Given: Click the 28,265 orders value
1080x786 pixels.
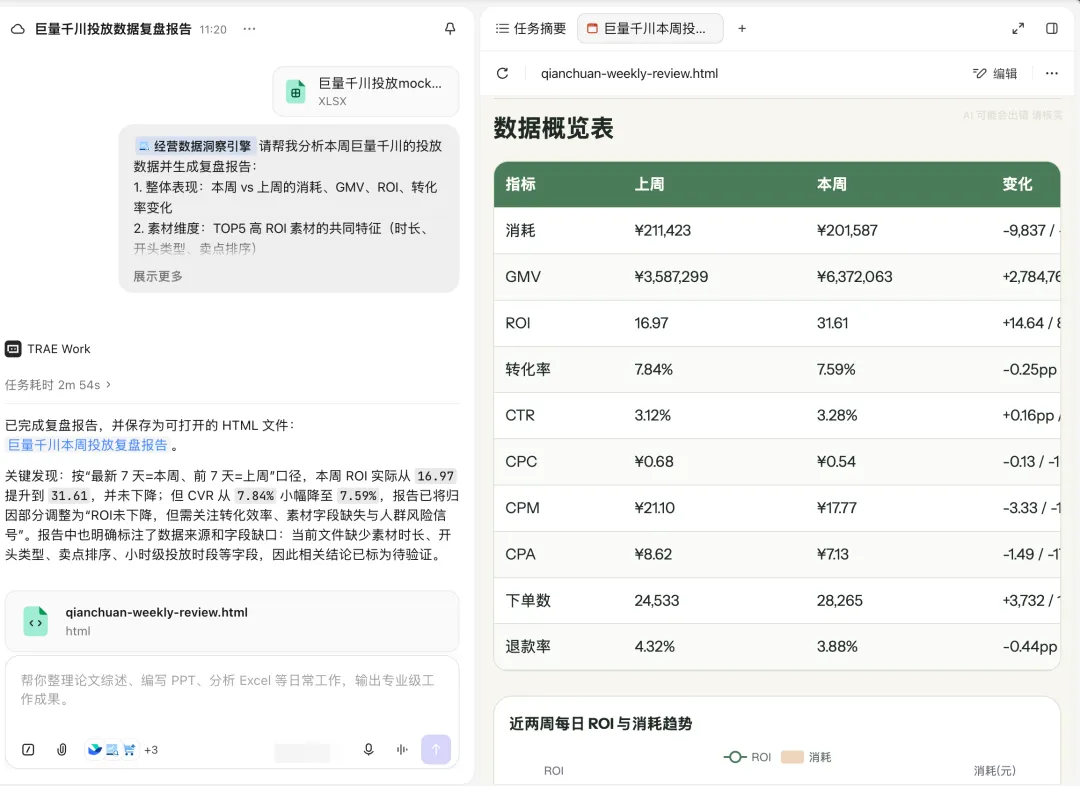Looking at the screenshot, I should coord(840,600).
